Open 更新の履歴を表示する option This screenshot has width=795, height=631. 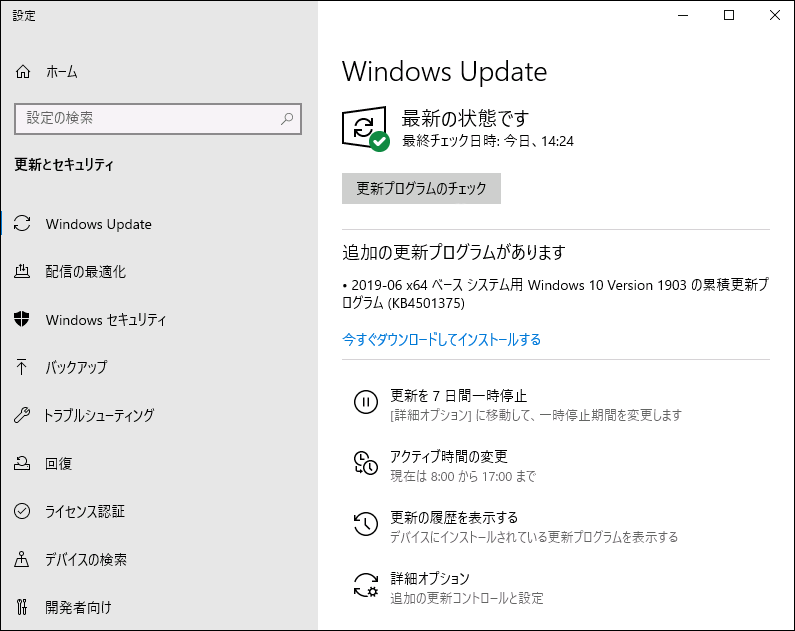pyautogui.click(x=454, y=517)
